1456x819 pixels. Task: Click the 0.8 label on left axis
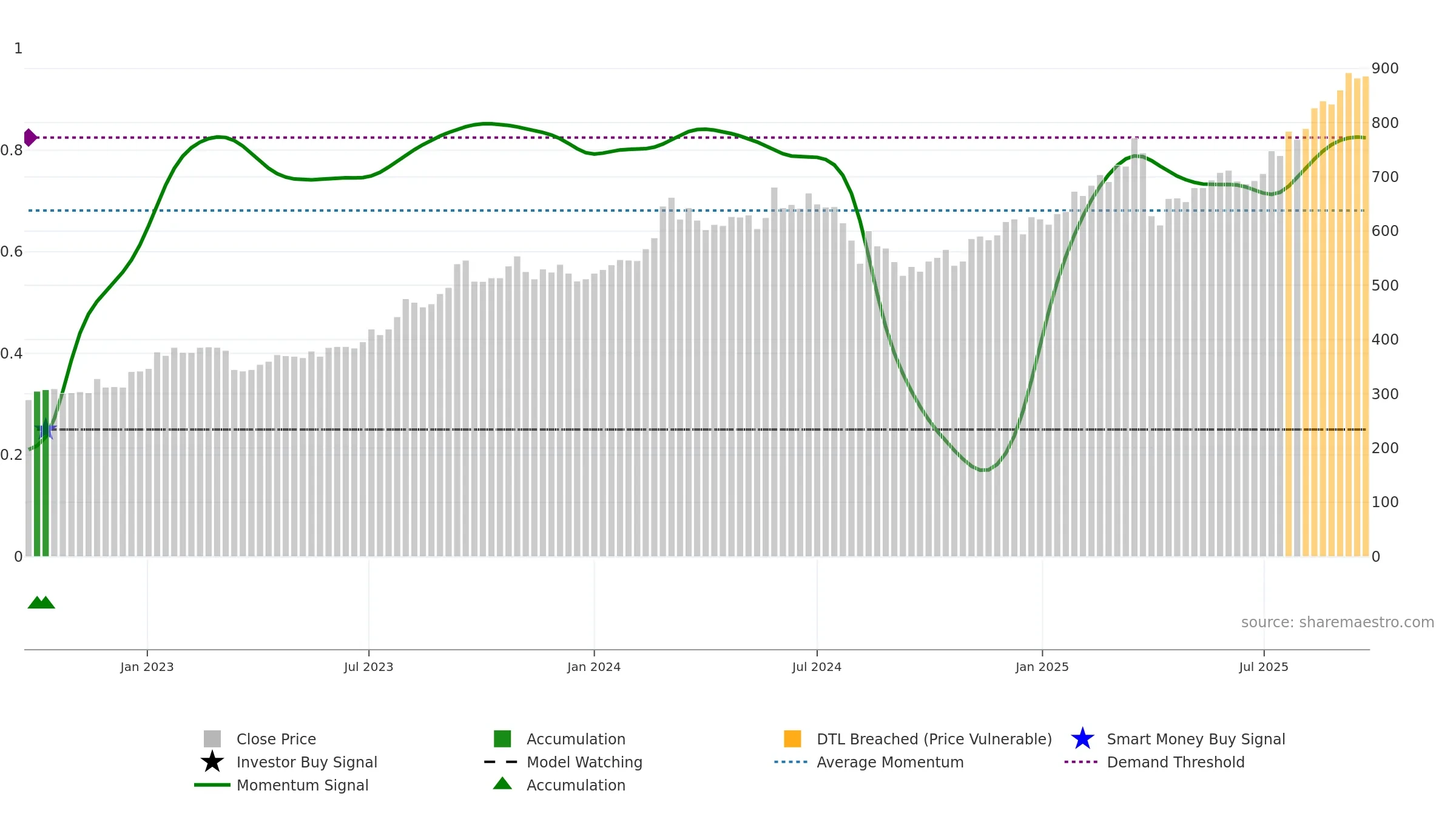(x=12, y=150)
